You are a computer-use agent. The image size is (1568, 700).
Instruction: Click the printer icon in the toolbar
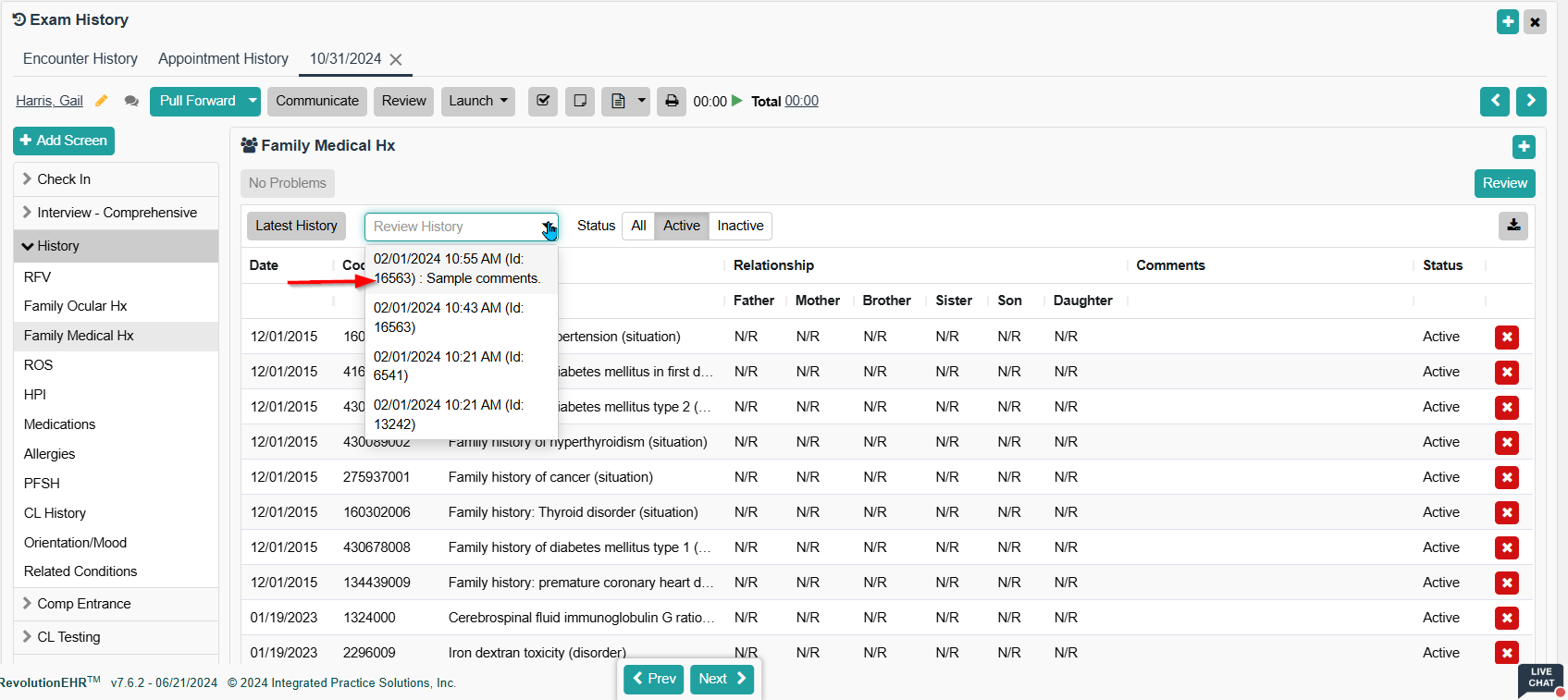point(672,101)
